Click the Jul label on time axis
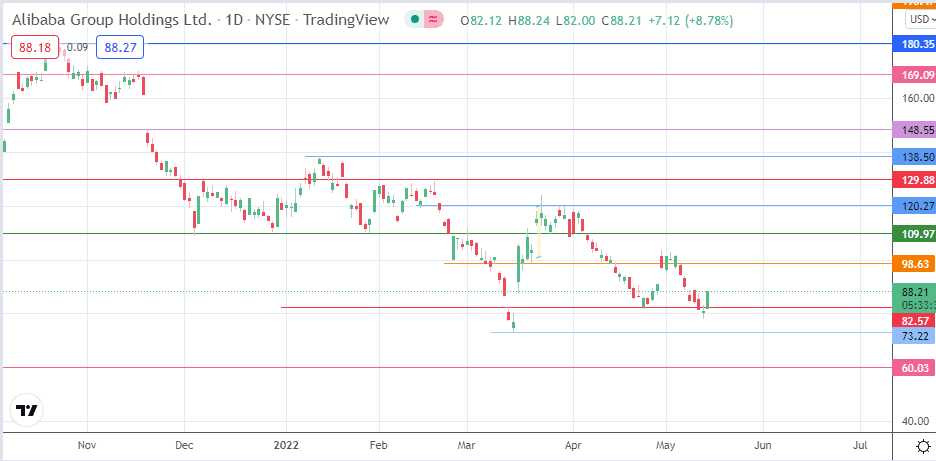This screenshot has width=936, height=461. coord(860,445)
